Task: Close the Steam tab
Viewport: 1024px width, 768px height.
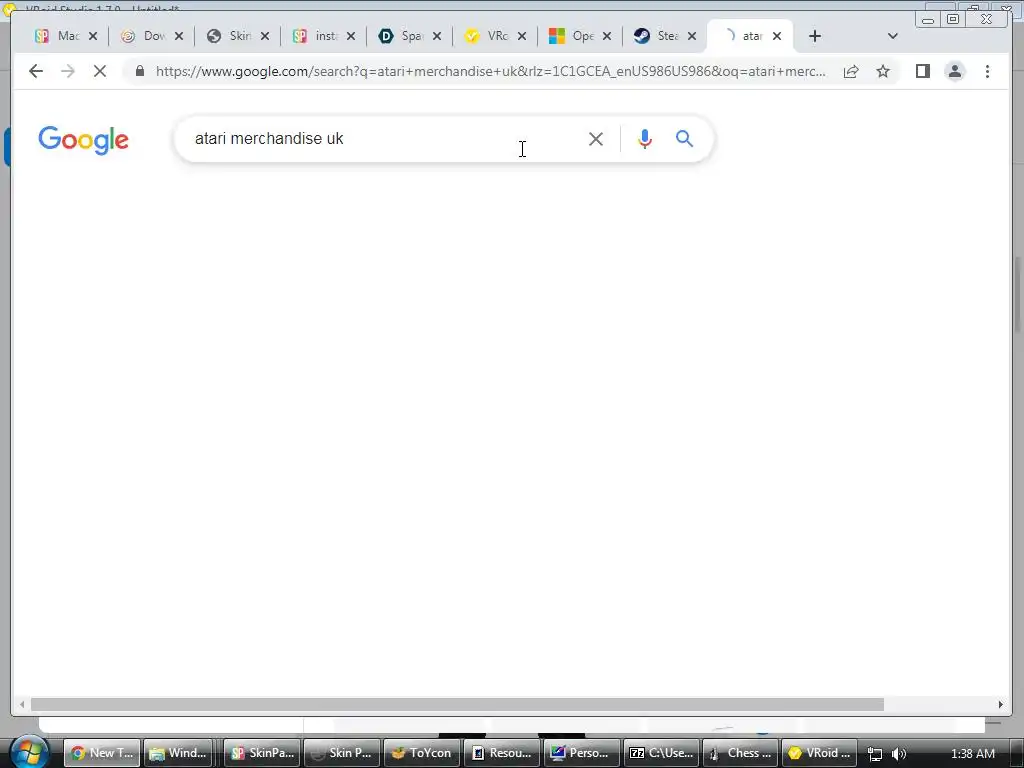Action: click(x=692, y=36)
